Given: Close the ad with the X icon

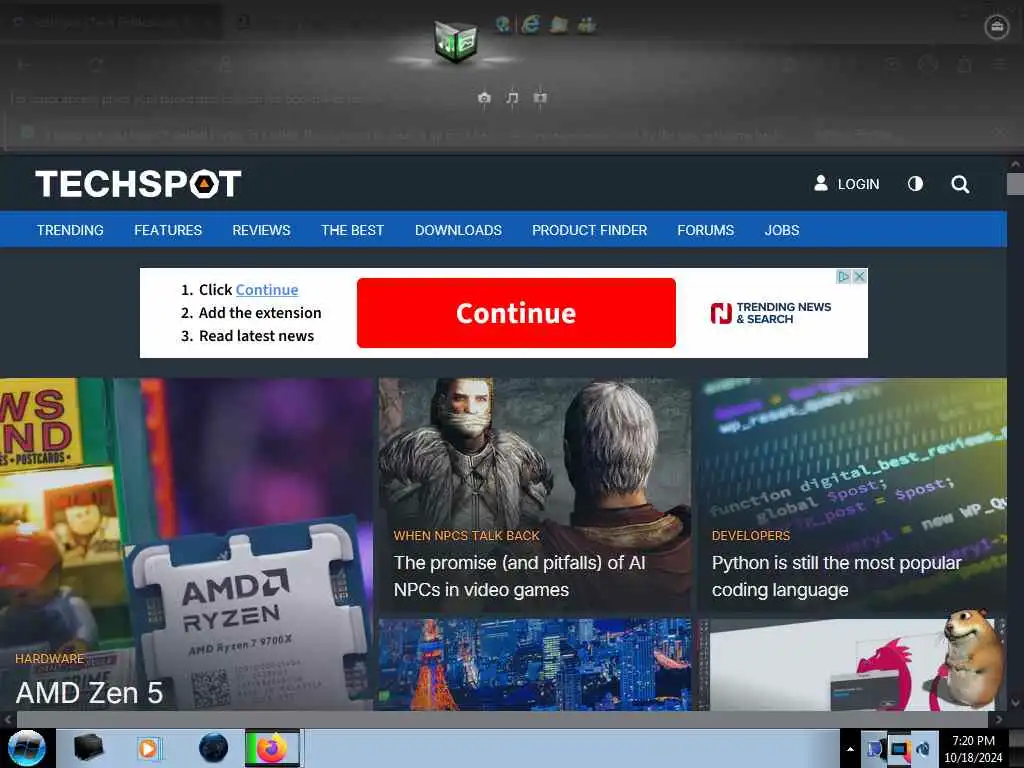Looking at the screenshot, I should coord(860,276).
